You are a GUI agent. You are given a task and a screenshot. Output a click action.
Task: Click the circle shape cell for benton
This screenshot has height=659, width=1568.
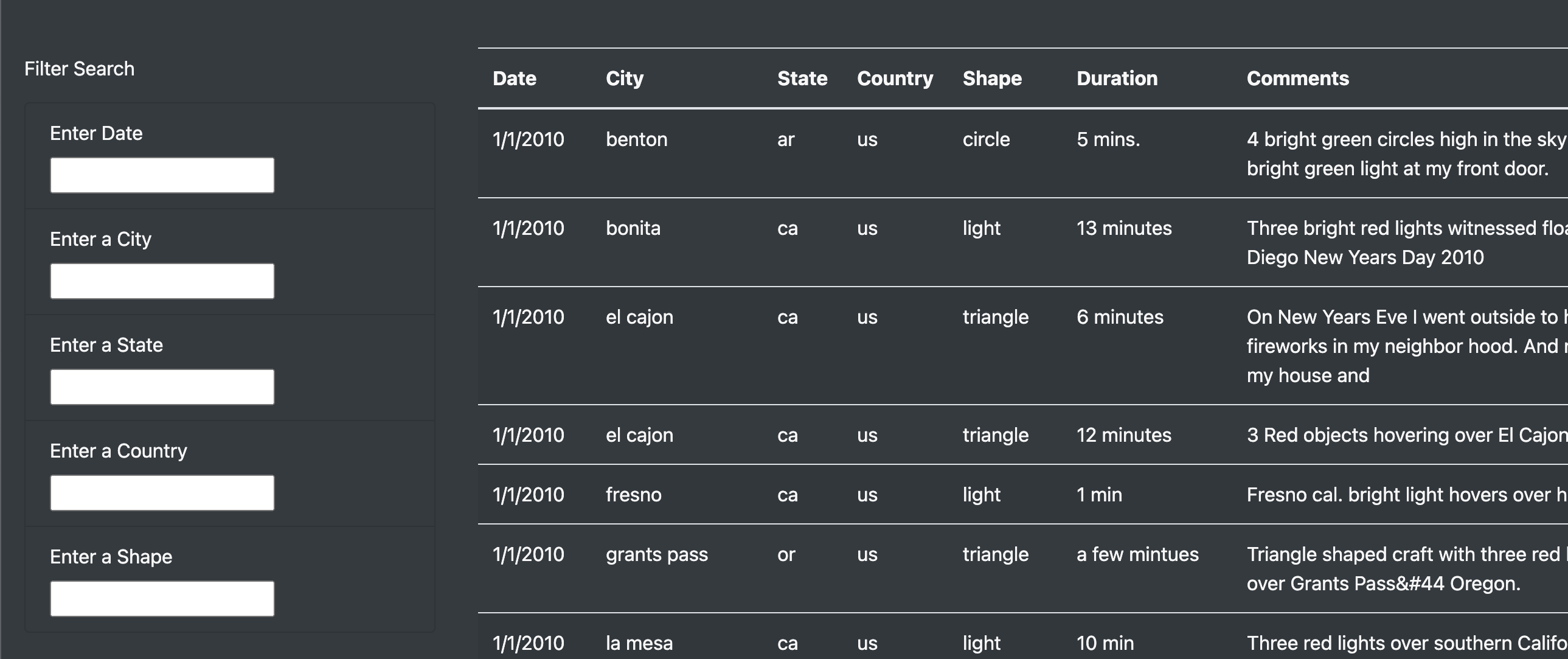(x=985, y=139)
